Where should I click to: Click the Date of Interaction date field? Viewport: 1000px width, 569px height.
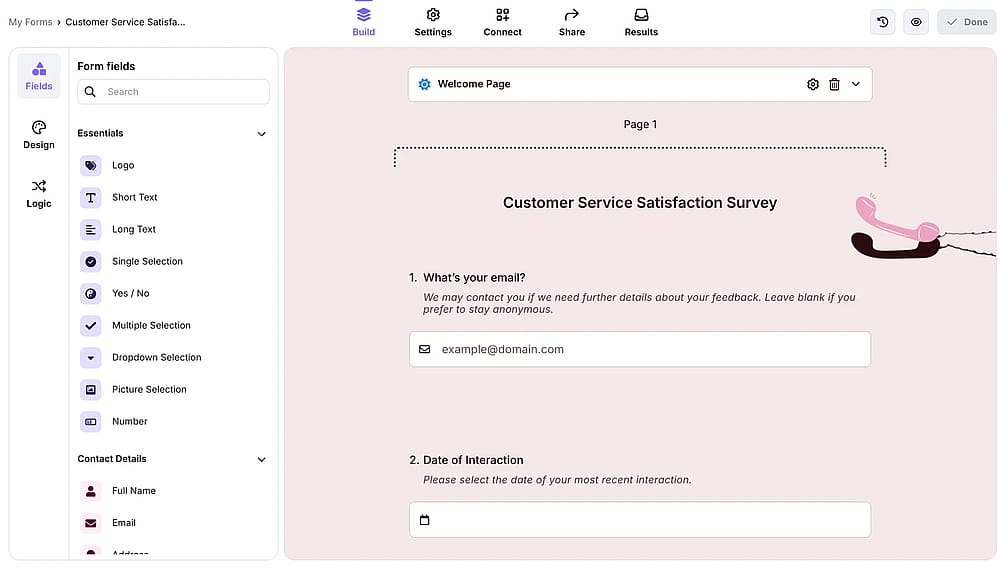point(640,520)
